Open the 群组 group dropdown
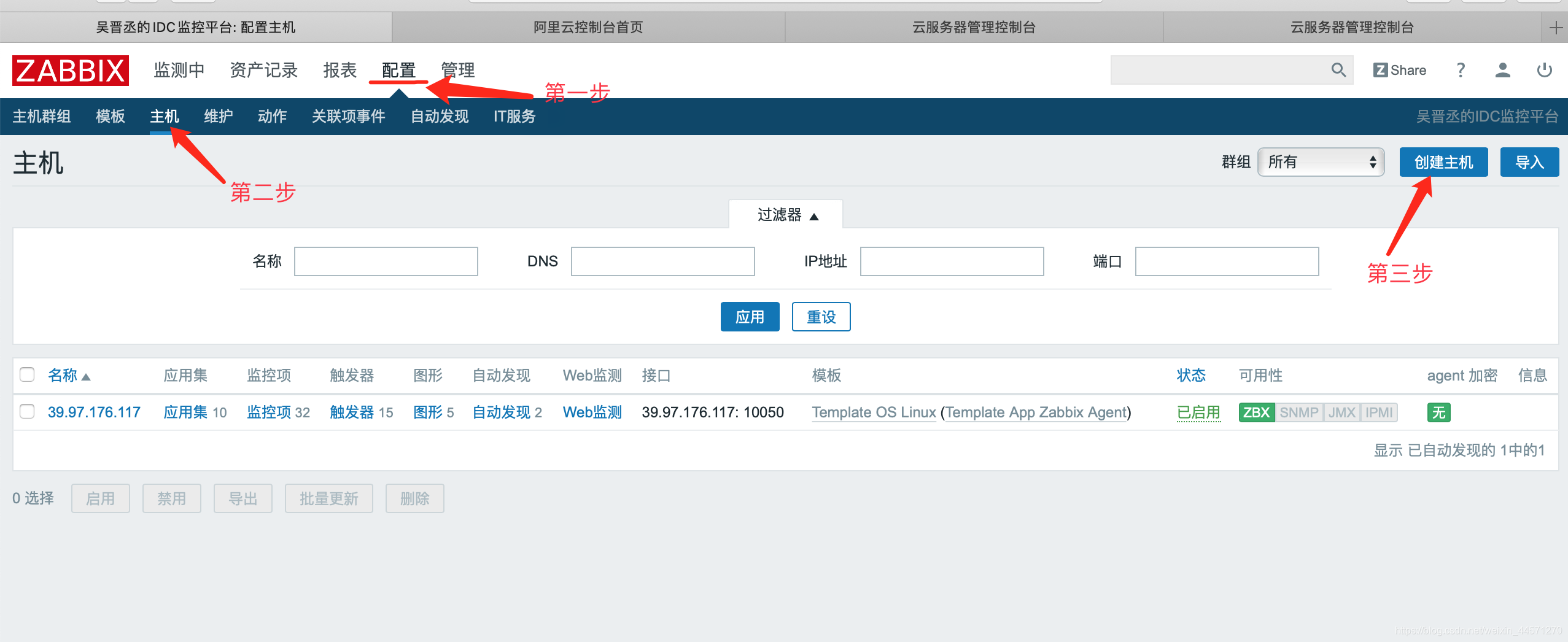 click(x=1321, y=162)
